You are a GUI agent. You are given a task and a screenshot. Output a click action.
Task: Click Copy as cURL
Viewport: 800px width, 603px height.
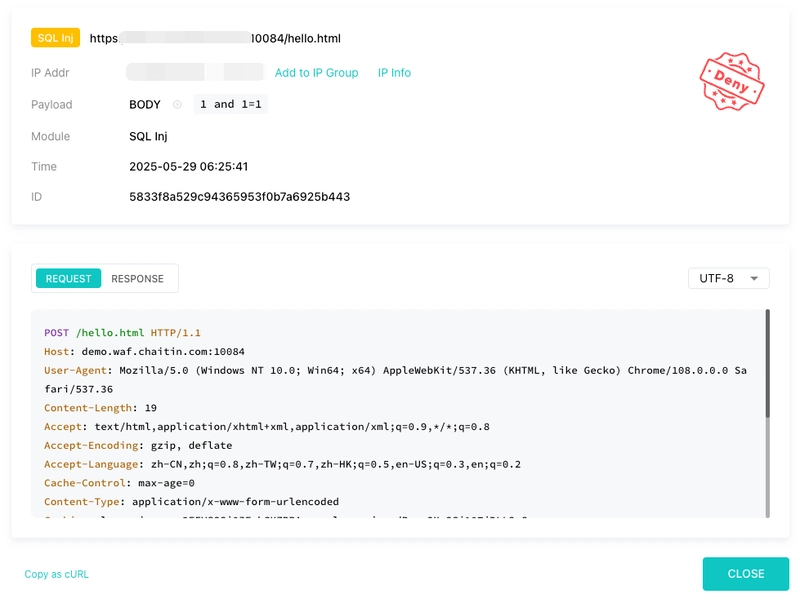[x=57, y=574]
